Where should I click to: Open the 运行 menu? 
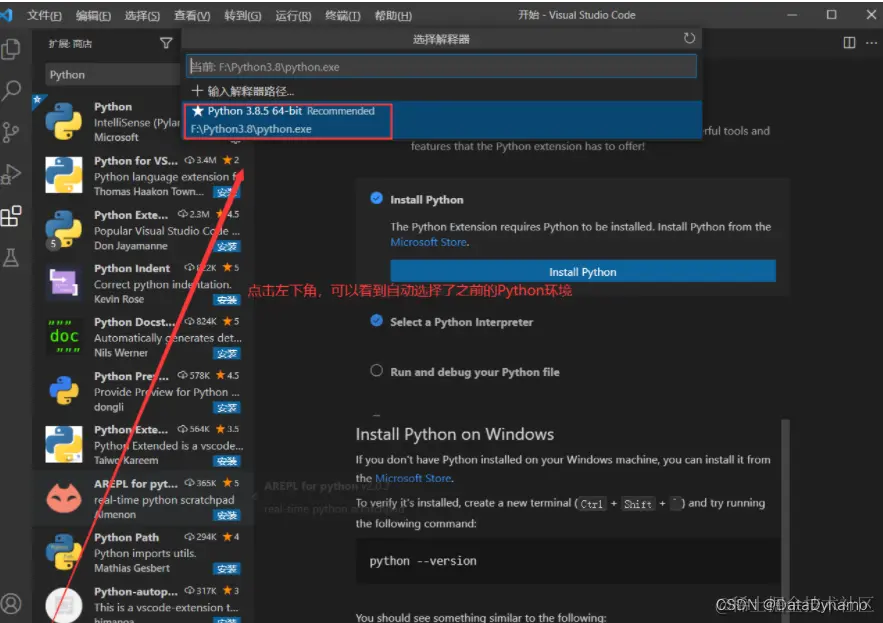[293, 15]
